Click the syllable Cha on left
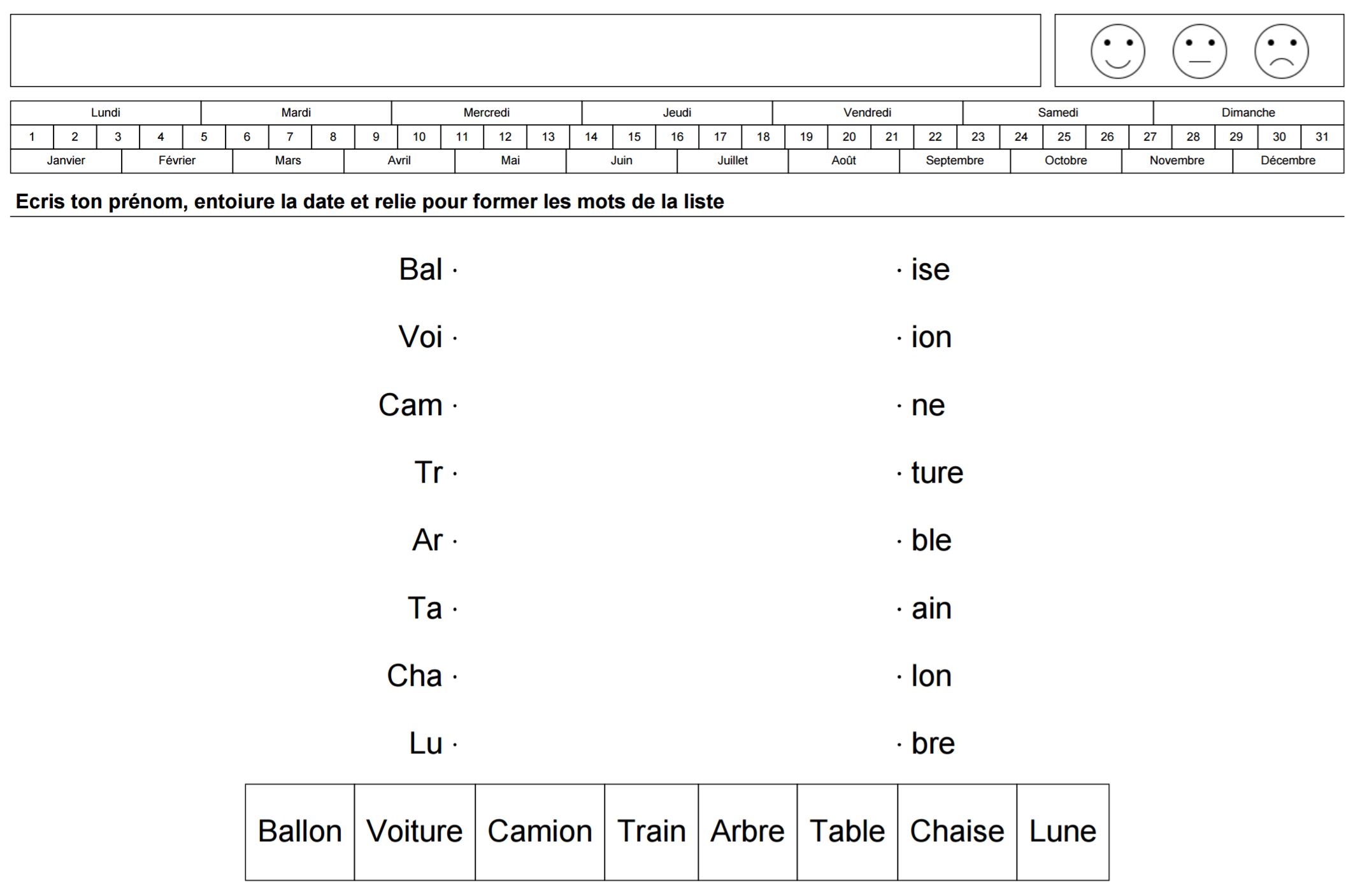Screen dimensions: 1353x896 pos(414,676)
